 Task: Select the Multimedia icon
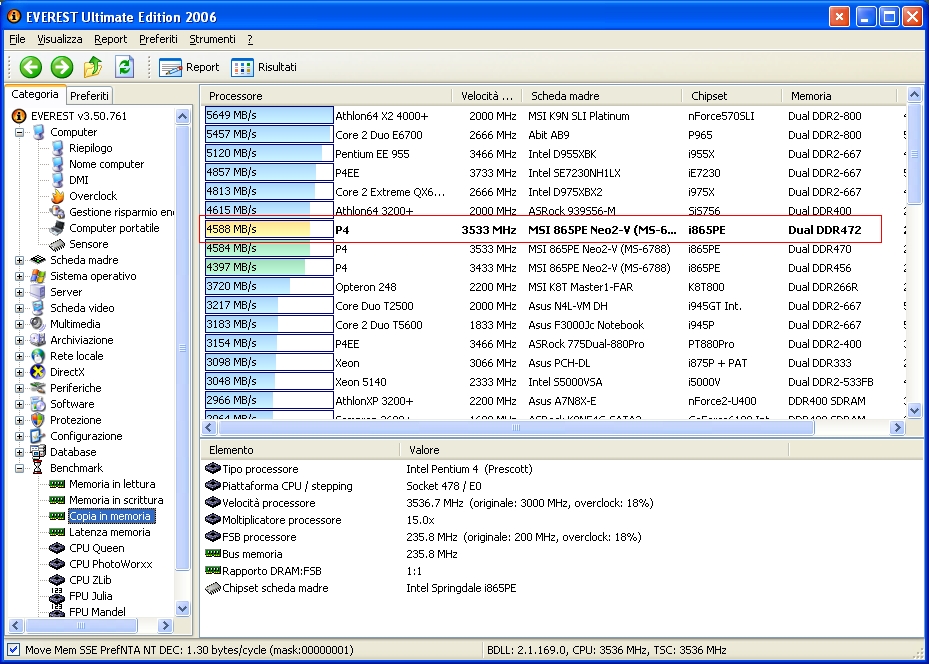(38, 324)
